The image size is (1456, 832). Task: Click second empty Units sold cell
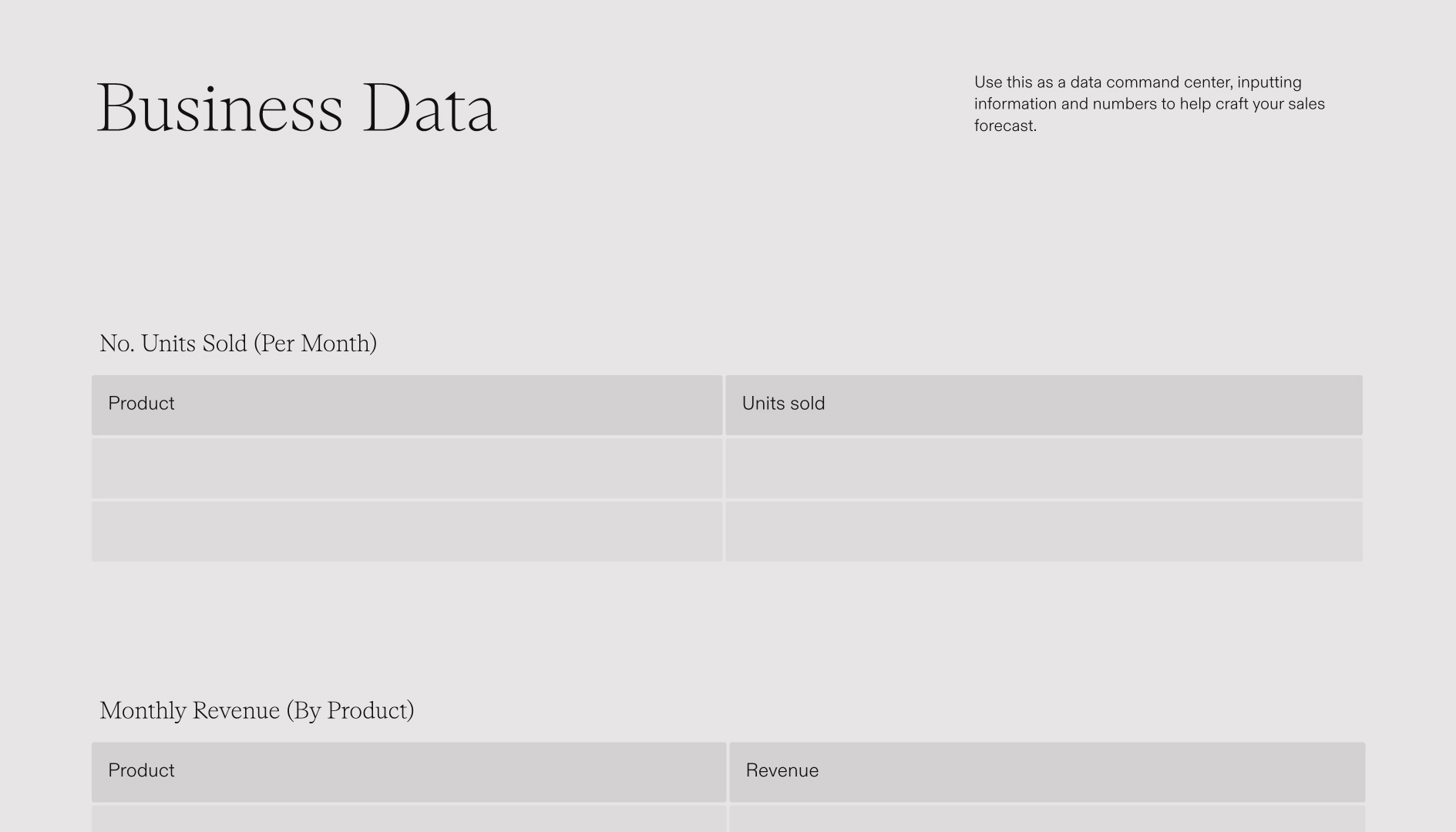pos(1044,532)
